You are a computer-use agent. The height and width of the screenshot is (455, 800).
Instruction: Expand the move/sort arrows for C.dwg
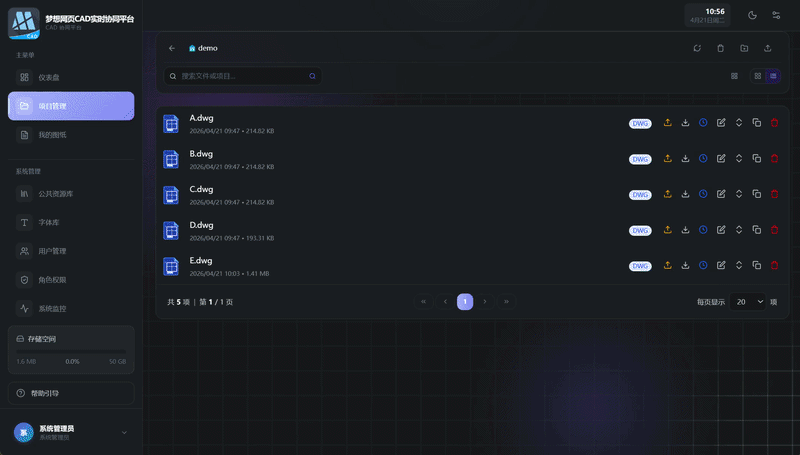(x=739, y=194)
